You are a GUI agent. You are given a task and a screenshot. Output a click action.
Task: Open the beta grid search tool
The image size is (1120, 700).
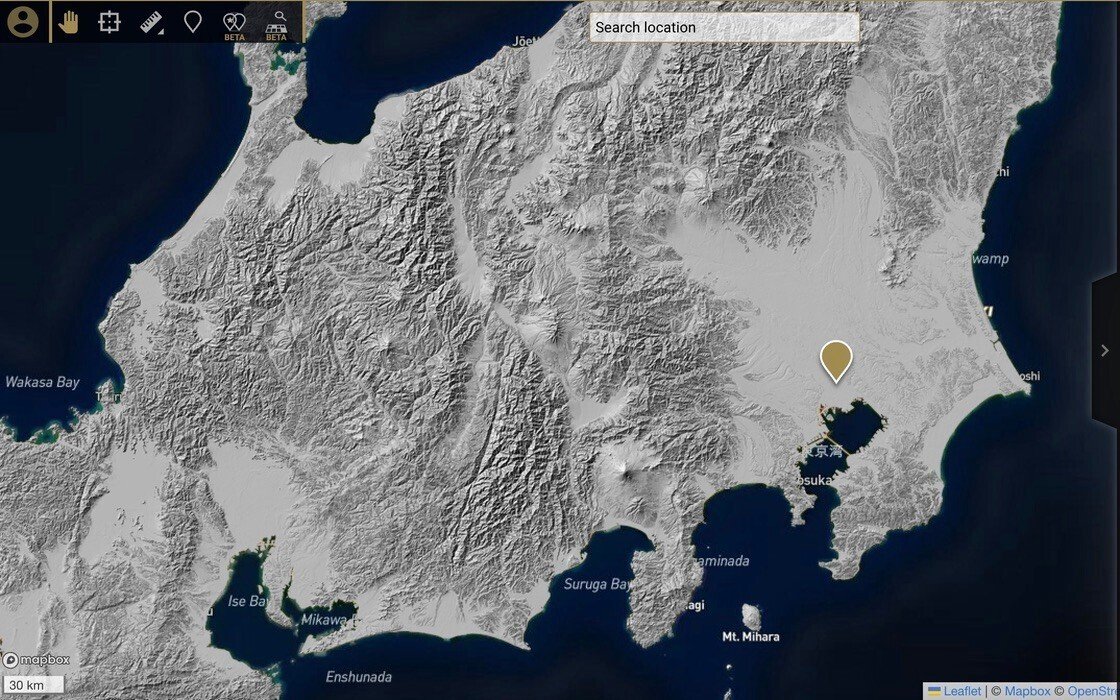pyautogui.click(x=276, y=26)
